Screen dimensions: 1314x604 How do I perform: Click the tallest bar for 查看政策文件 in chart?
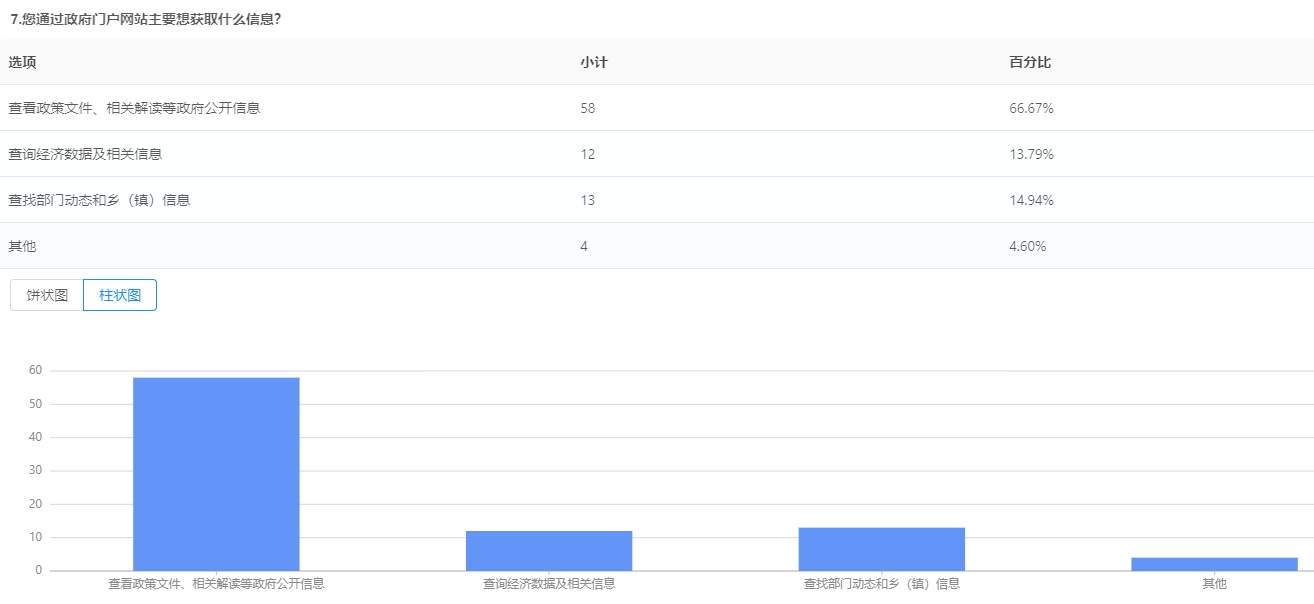tap(216, 474)
